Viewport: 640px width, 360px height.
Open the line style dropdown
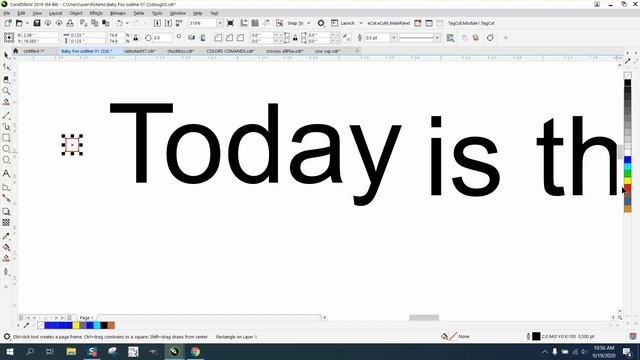(x=437, y=38)
